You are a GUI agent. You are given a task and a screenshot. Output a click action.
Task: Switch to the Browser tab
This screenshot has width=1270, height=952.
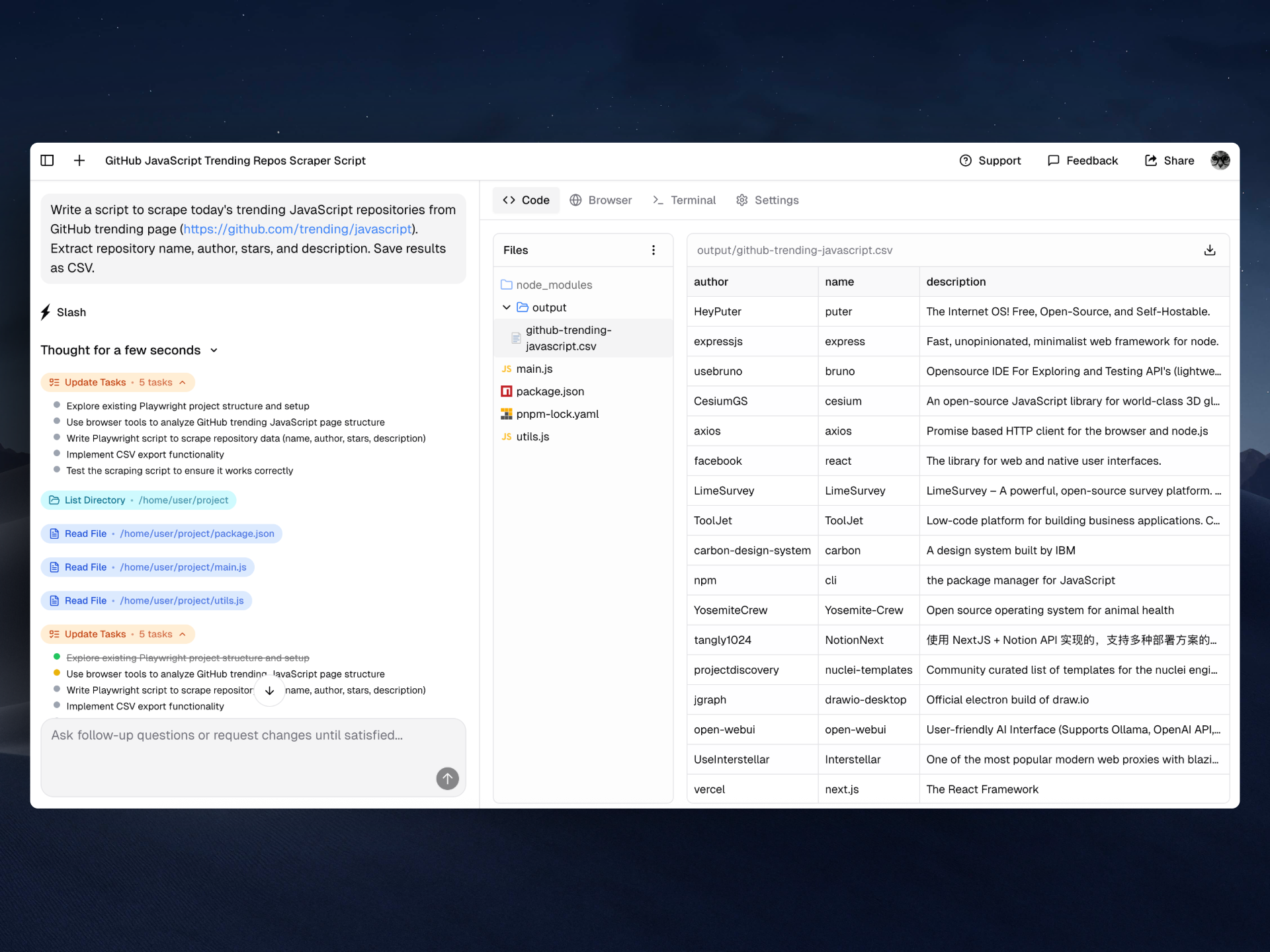[601, 200]
